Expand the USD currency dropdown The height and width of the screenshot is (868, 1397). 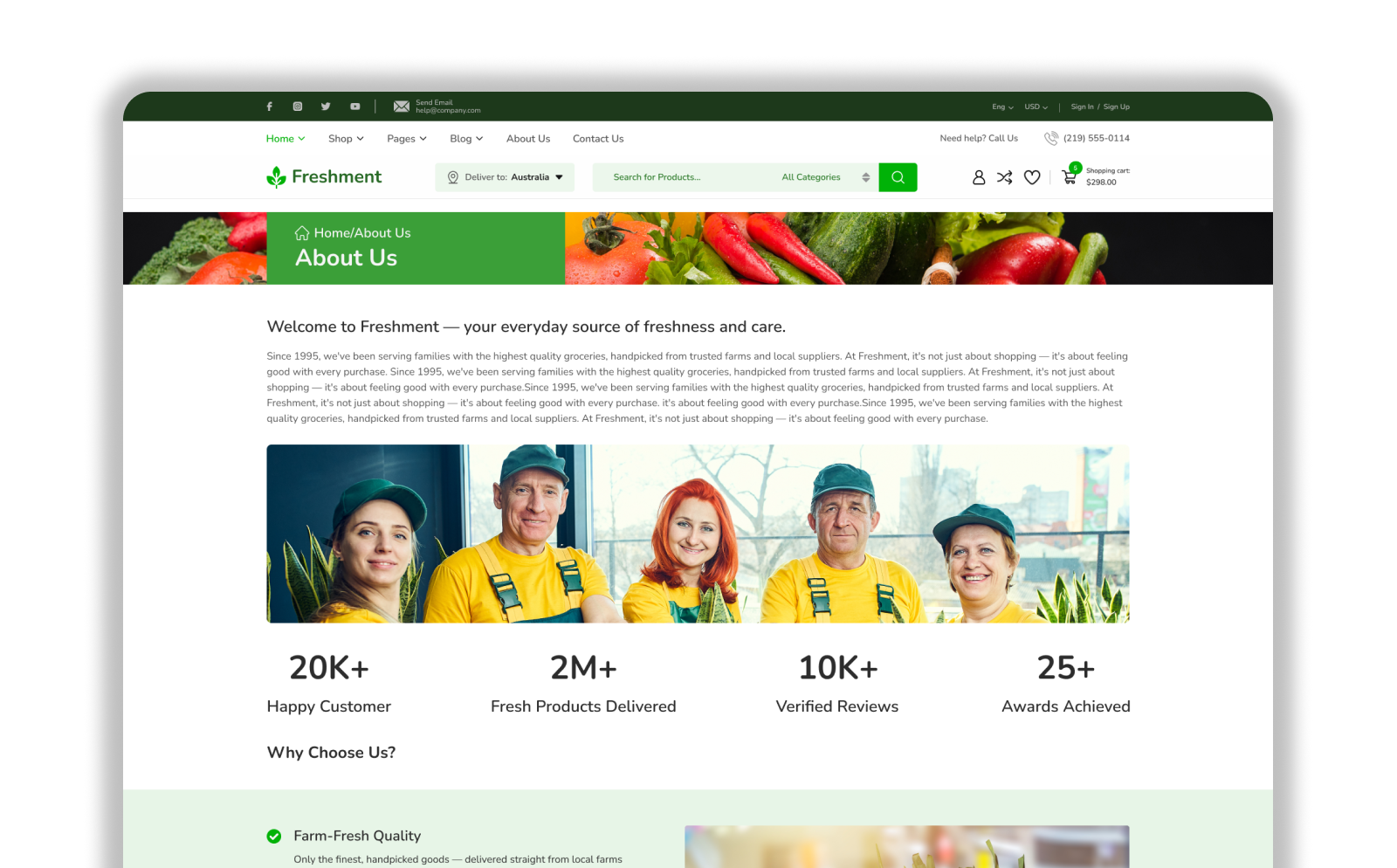(1036, 107)
